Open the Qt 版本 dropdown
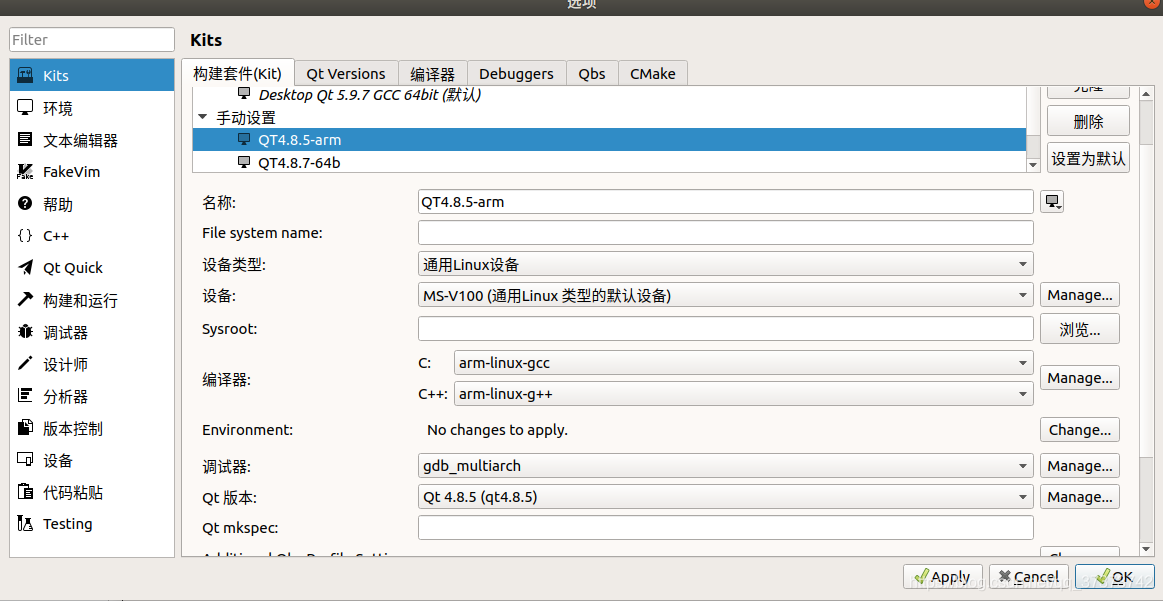1163x601 pixels. pos(725,497)
